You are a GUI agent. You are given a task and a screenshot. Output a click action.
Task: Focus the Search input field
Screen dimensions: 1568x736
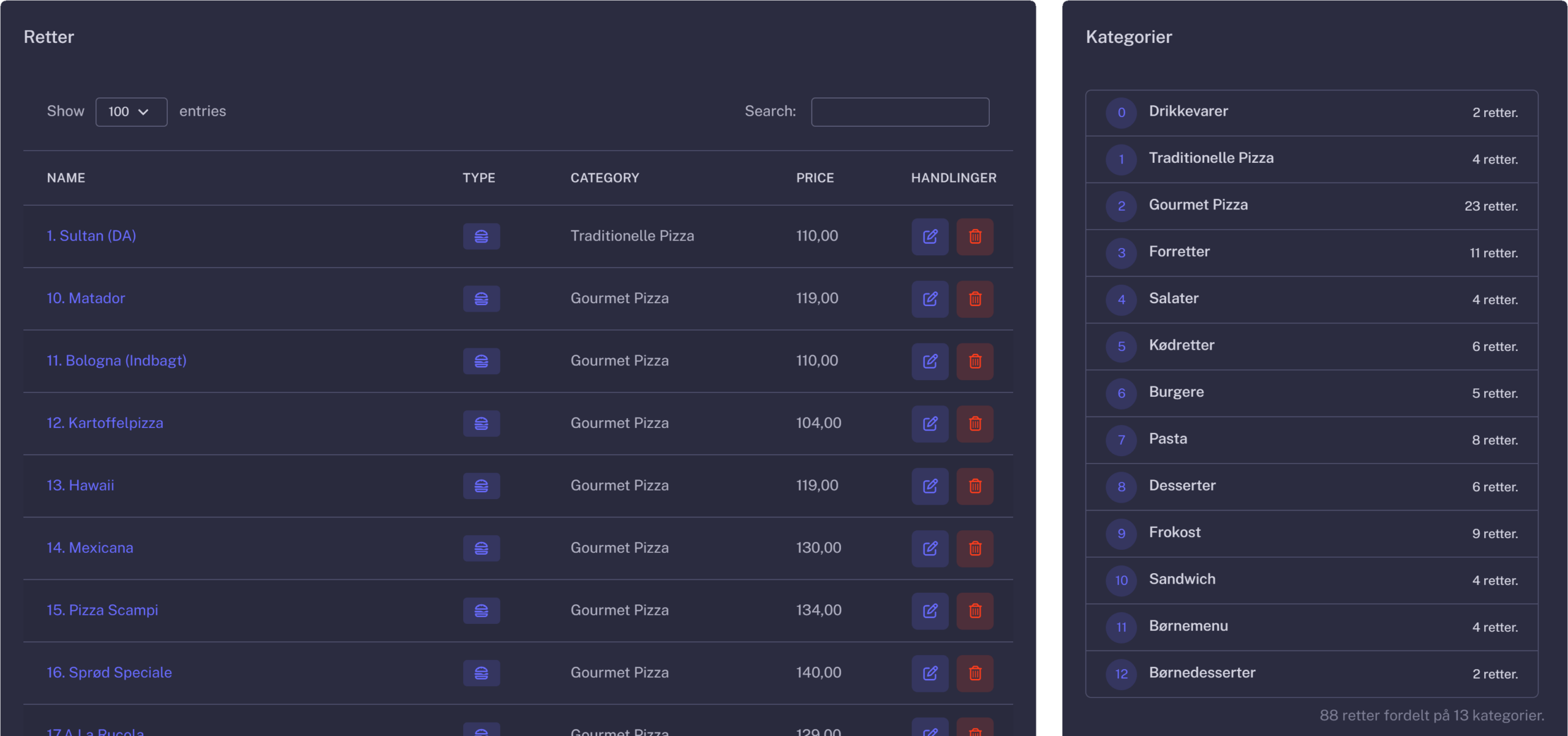900,112
